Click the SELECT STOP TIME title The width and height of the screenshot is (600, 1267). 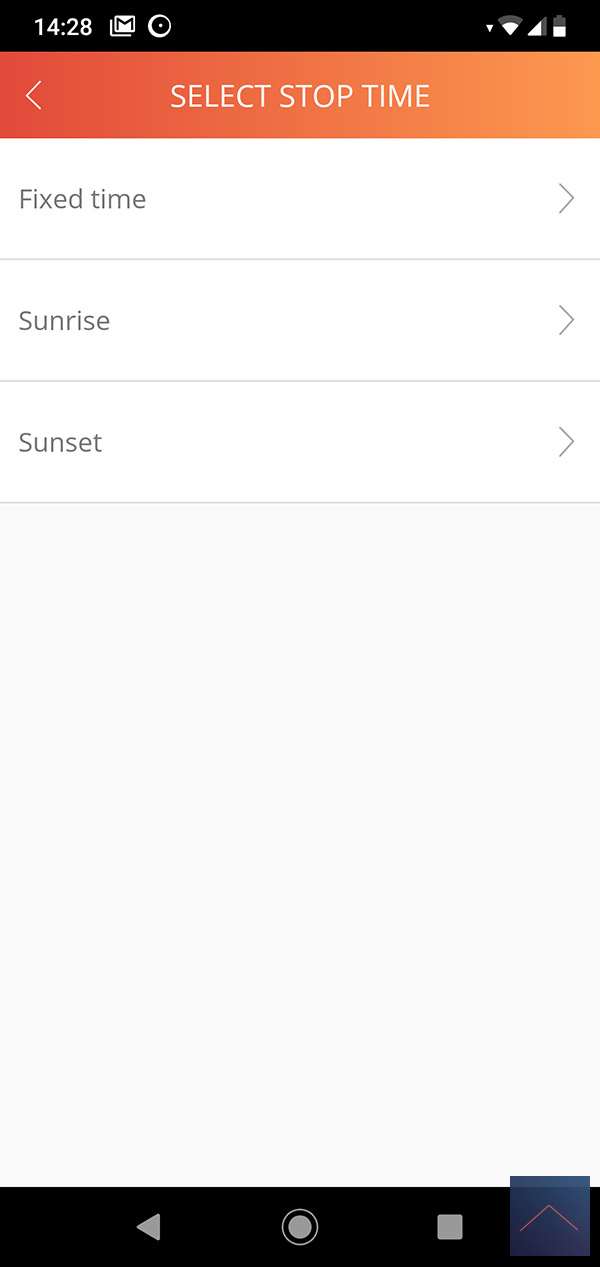pyautogui.click(x=300, y=96)
